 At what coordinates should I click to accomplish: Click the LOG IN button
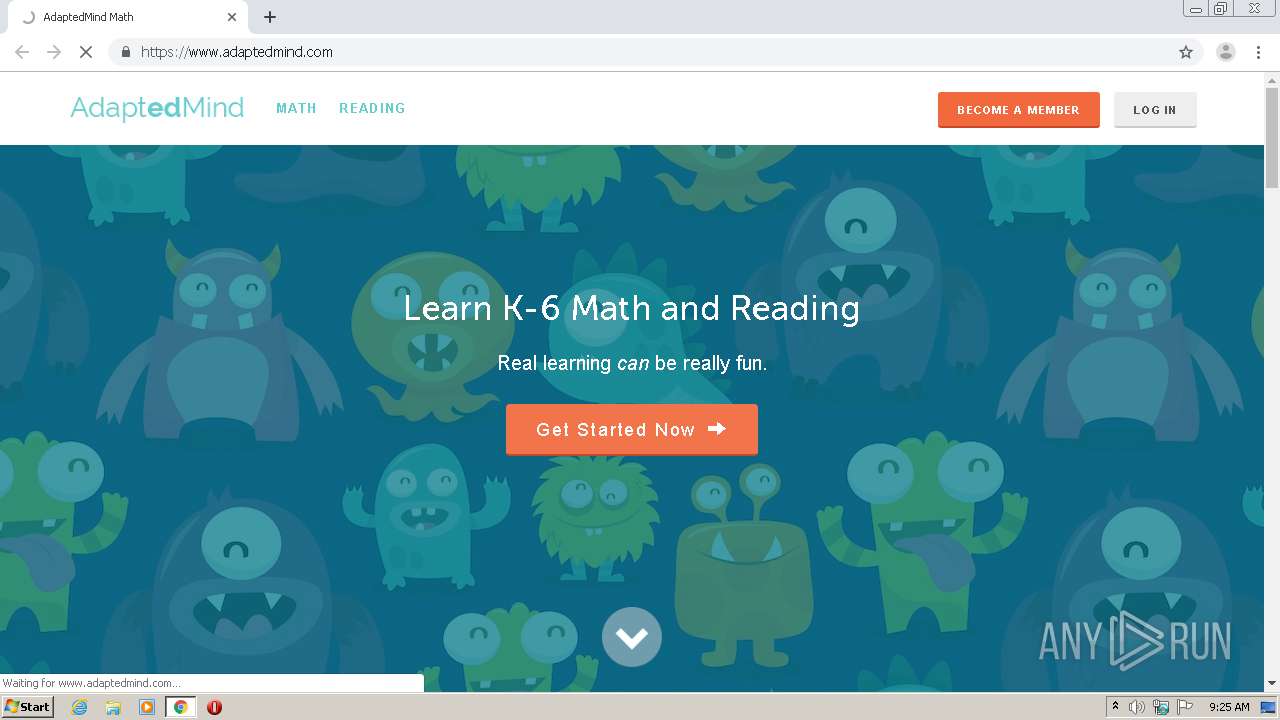click(x=1155, y=110)
